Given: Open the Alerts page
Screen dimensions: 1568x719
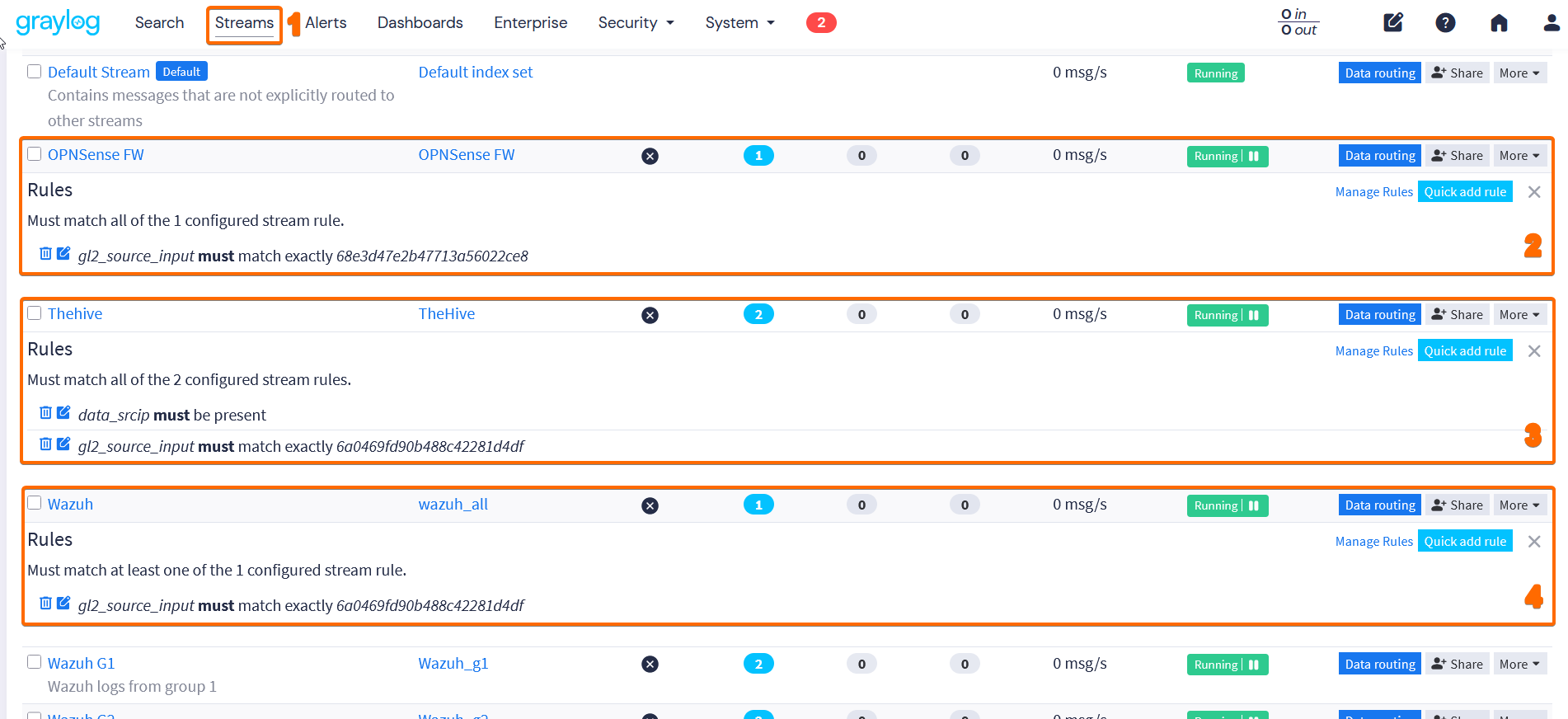Looking at the screenshot, I should 326,23.
